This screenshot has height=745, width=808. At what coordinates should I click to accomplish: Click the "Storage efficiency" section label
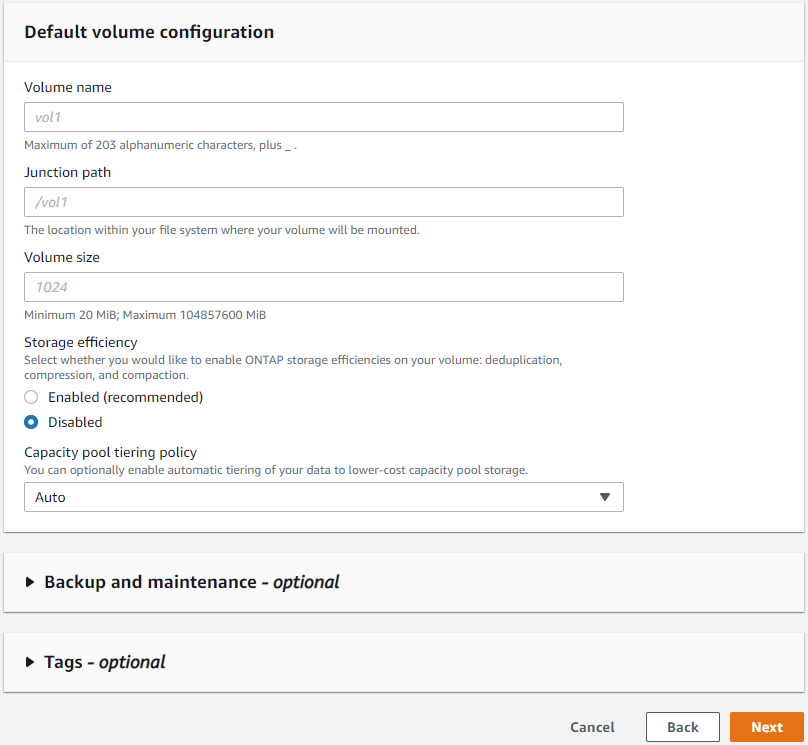coord(81,342)
